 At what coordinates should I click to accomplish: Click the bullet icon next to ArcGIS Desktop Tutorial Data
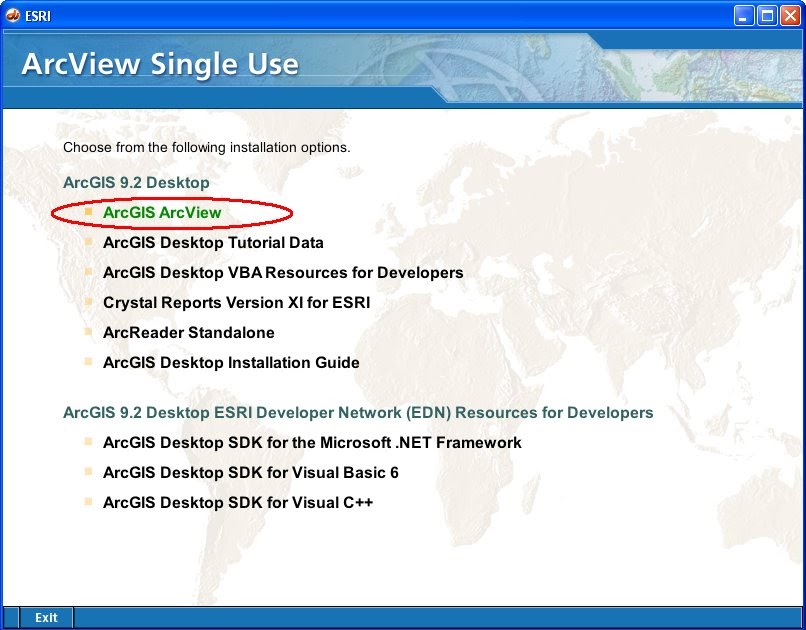(91, 242)
